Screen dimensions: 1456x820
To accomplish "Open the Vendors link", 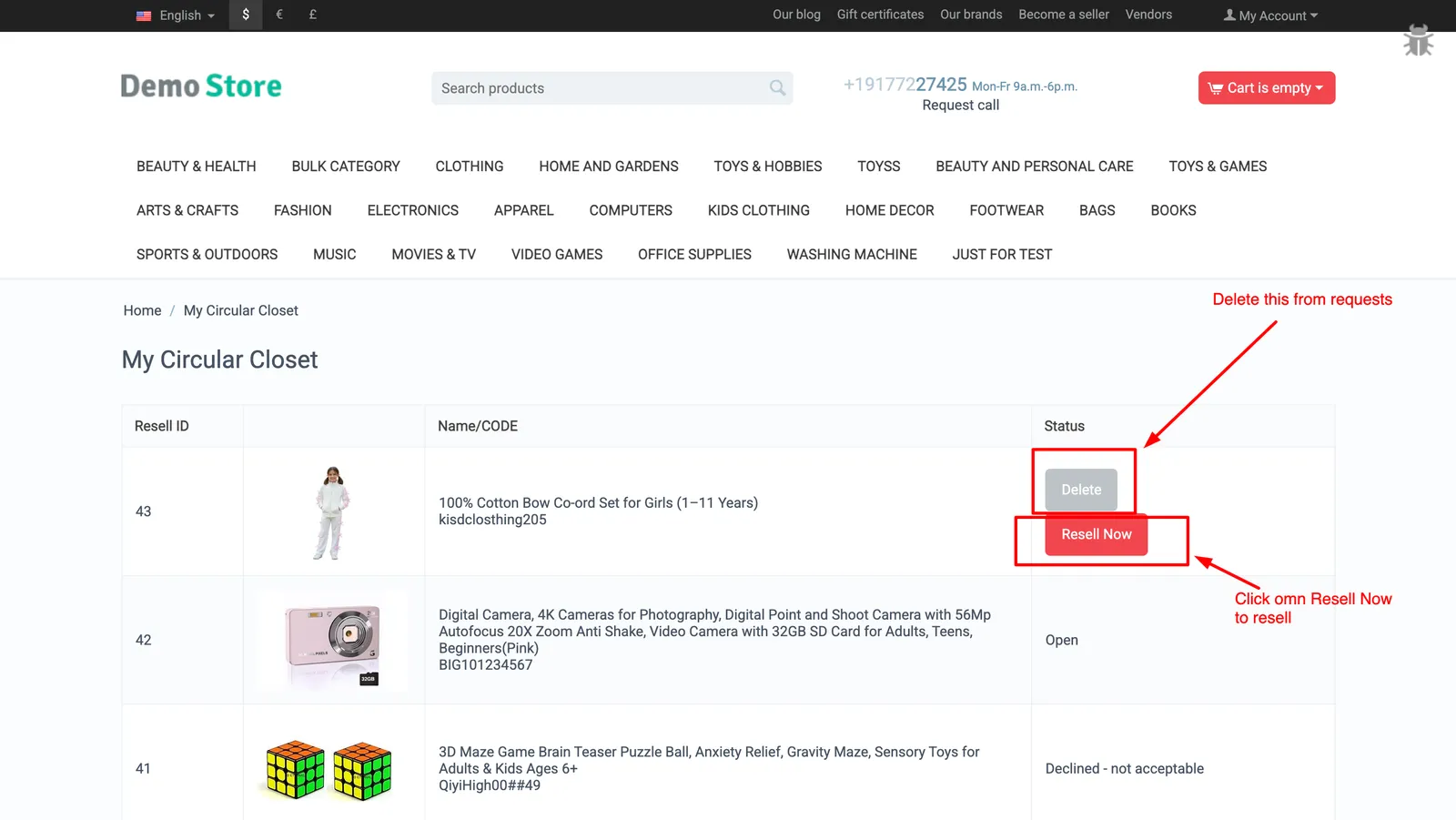I will 1148,15.
